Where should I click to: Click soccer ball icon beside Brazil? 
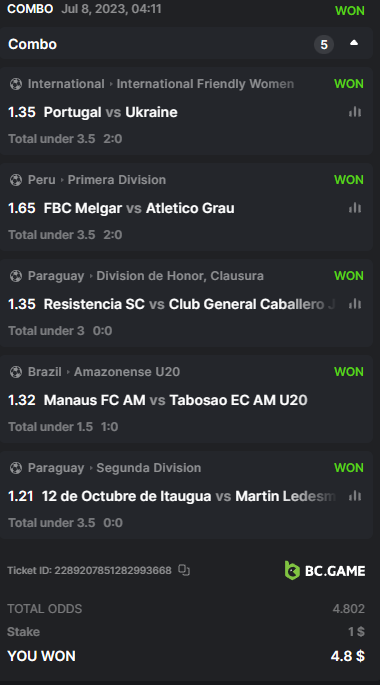[16, 372]
